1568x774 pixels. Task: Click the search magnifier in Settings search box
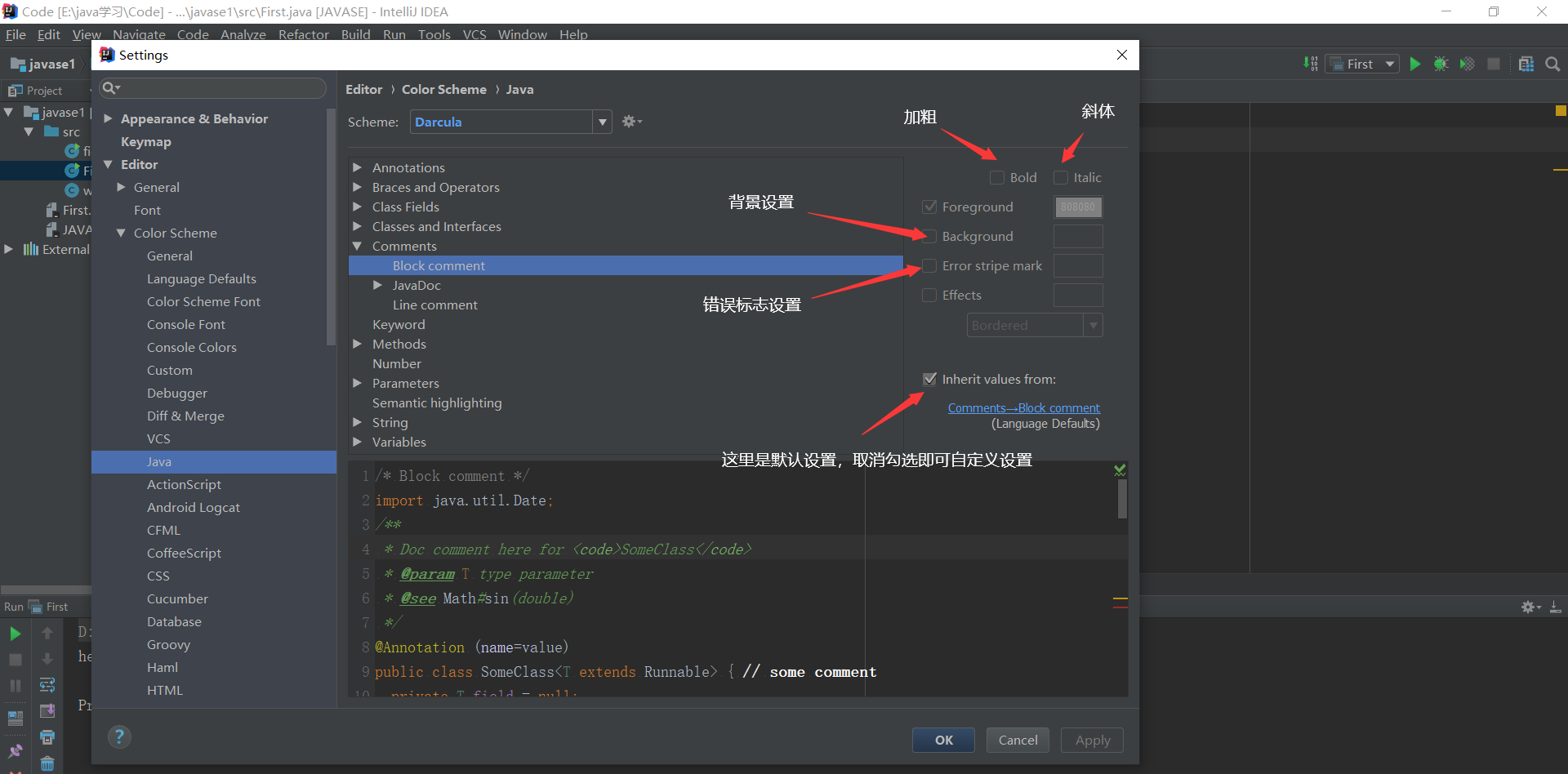(110, 88)
